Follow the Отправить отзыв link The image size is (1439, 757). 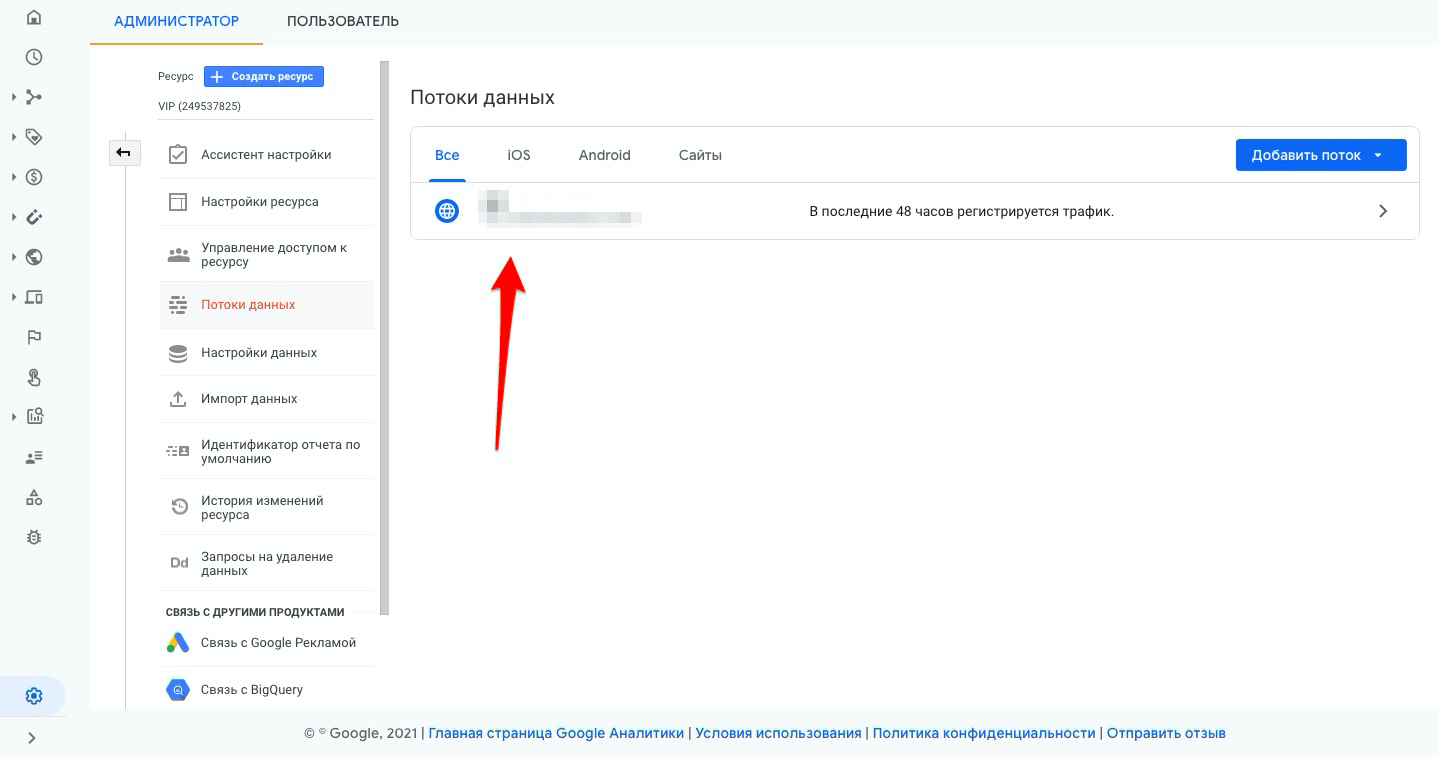(1166, 733)
